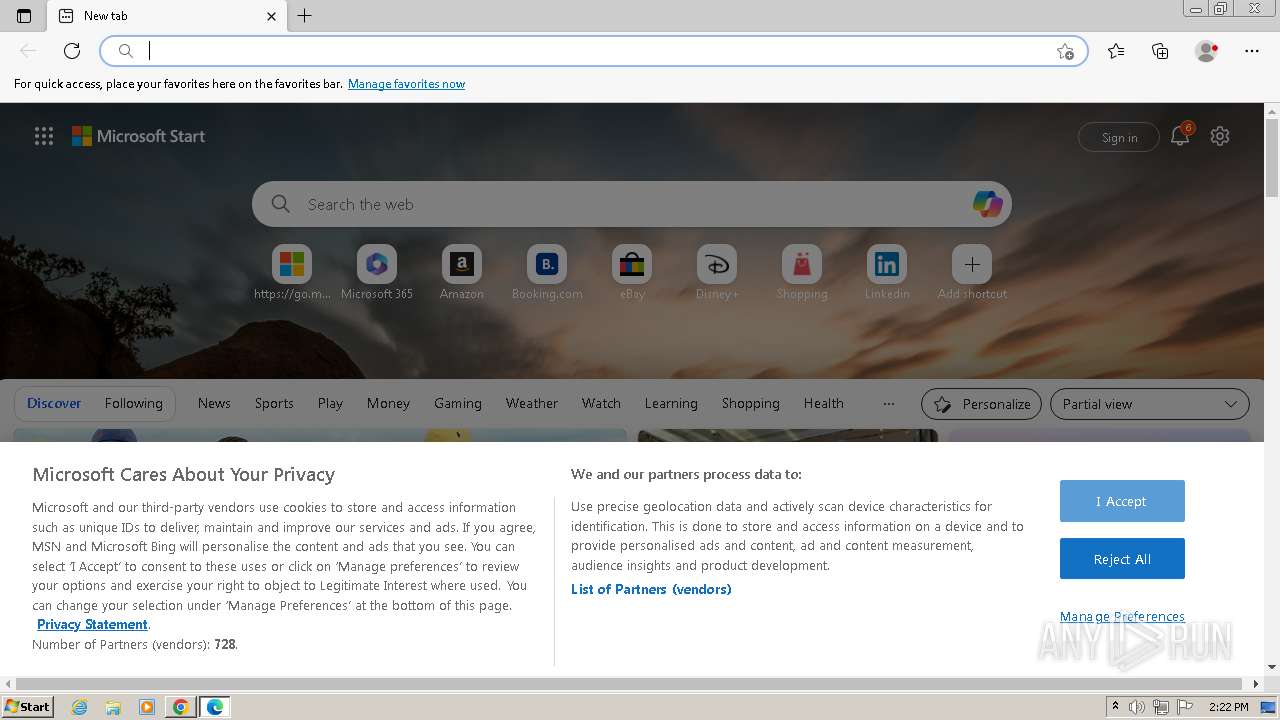
Task: Click the Search the web field
Action: point(632,204)
